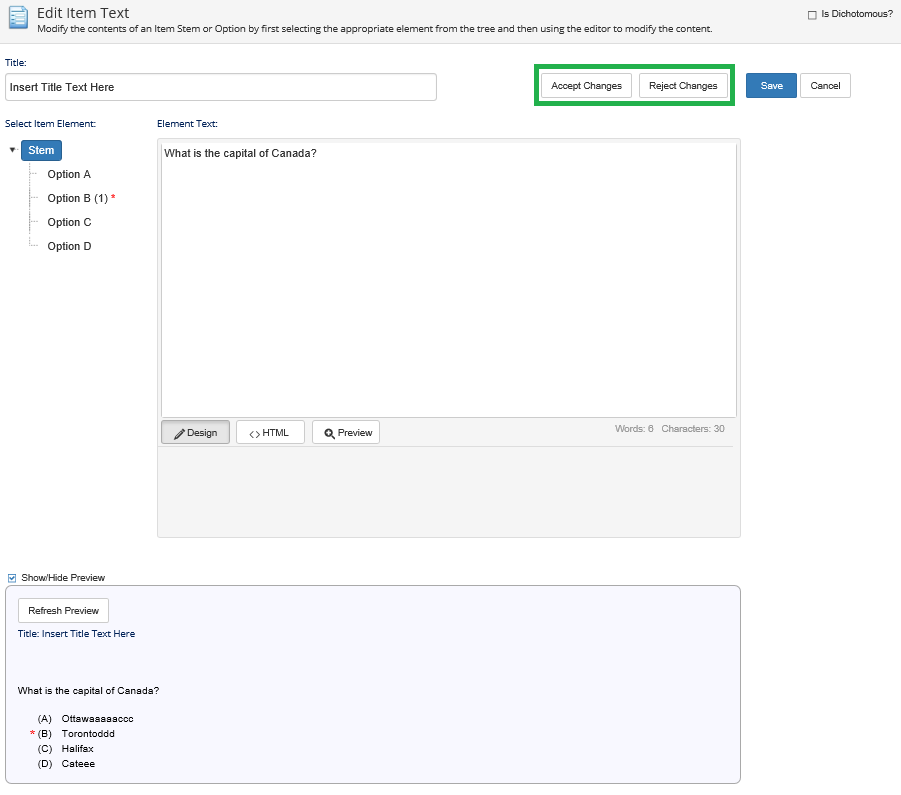Choose Option C from the element tree
901x795 pixels.
[x=69, y=222]
